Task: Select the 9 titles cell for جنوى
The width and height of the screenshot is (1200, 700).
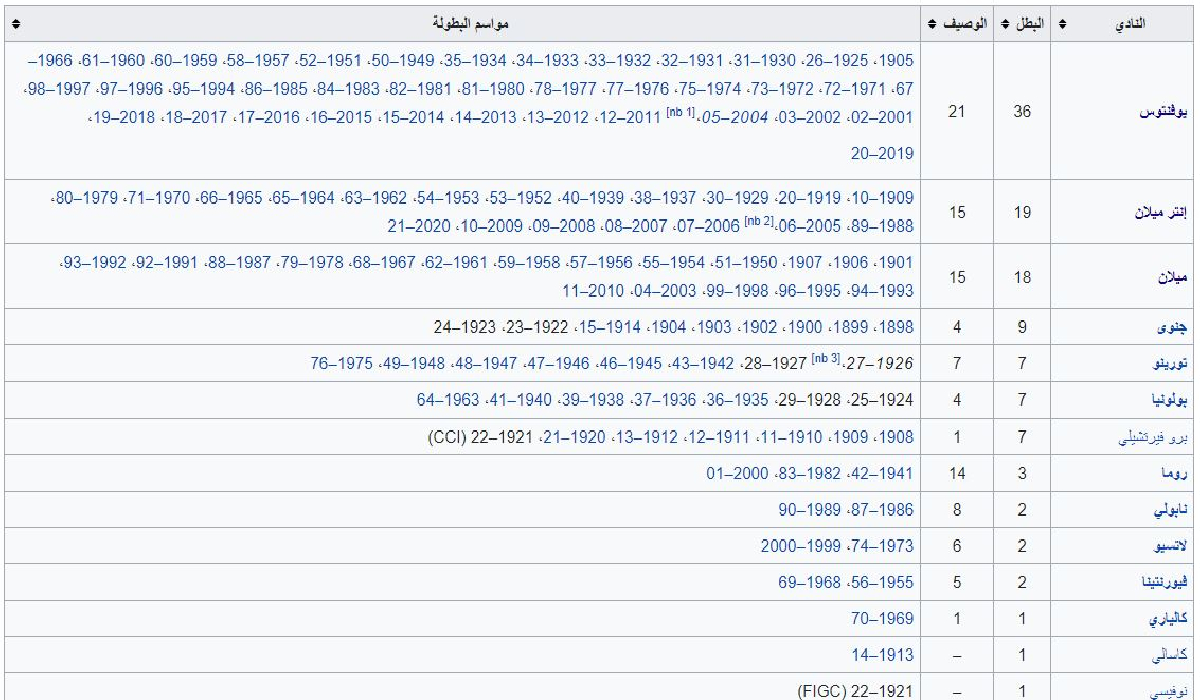Action: 1021,327
